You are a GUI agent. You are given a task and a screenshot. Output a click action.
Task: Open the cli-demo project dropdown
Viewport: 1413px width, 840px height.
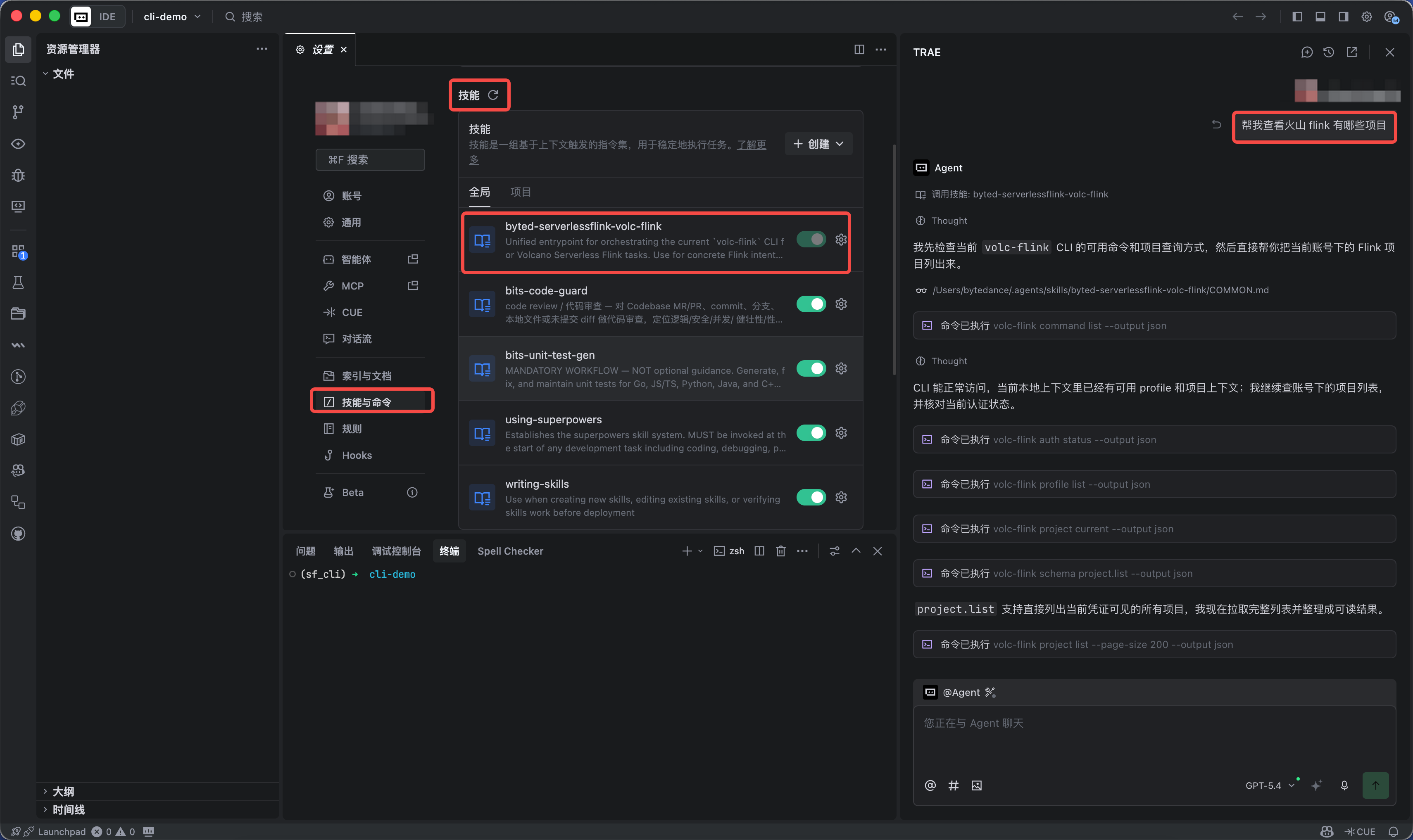(172, 17)
